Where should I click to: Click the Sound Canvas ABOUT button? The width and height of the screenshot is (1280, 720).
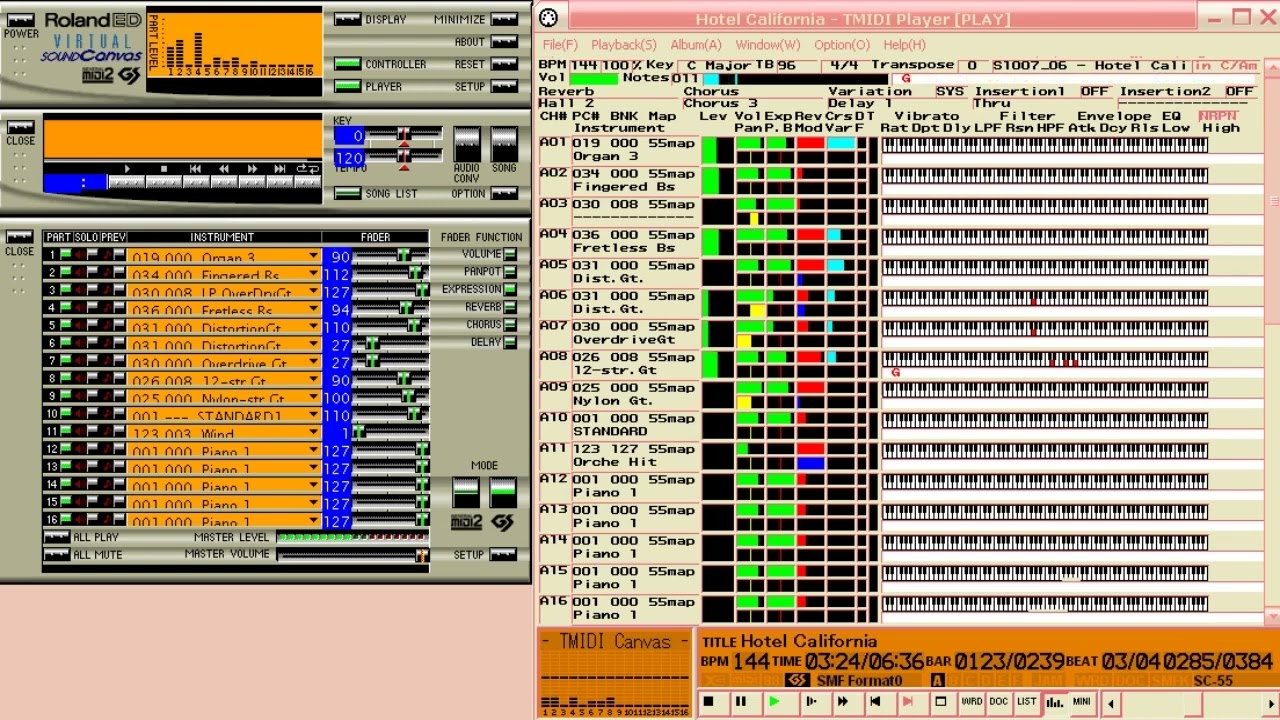(505, 42)
